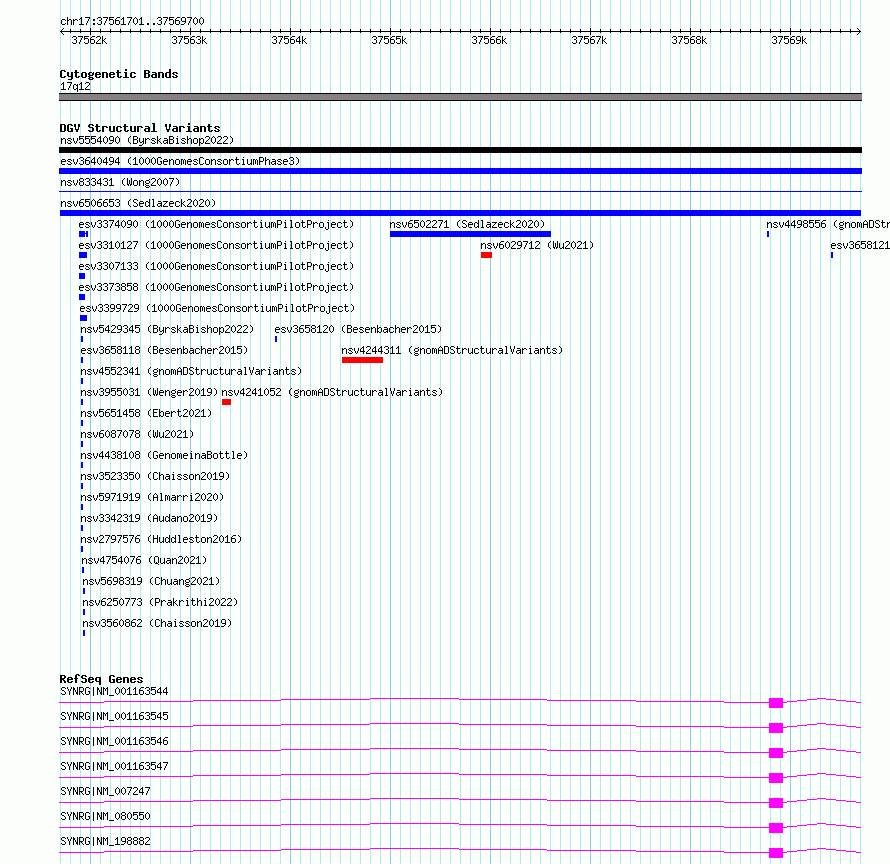Select the esv3310127 variant label
The height and width of the screenshot is (864, 890).
tap(216, 245)
